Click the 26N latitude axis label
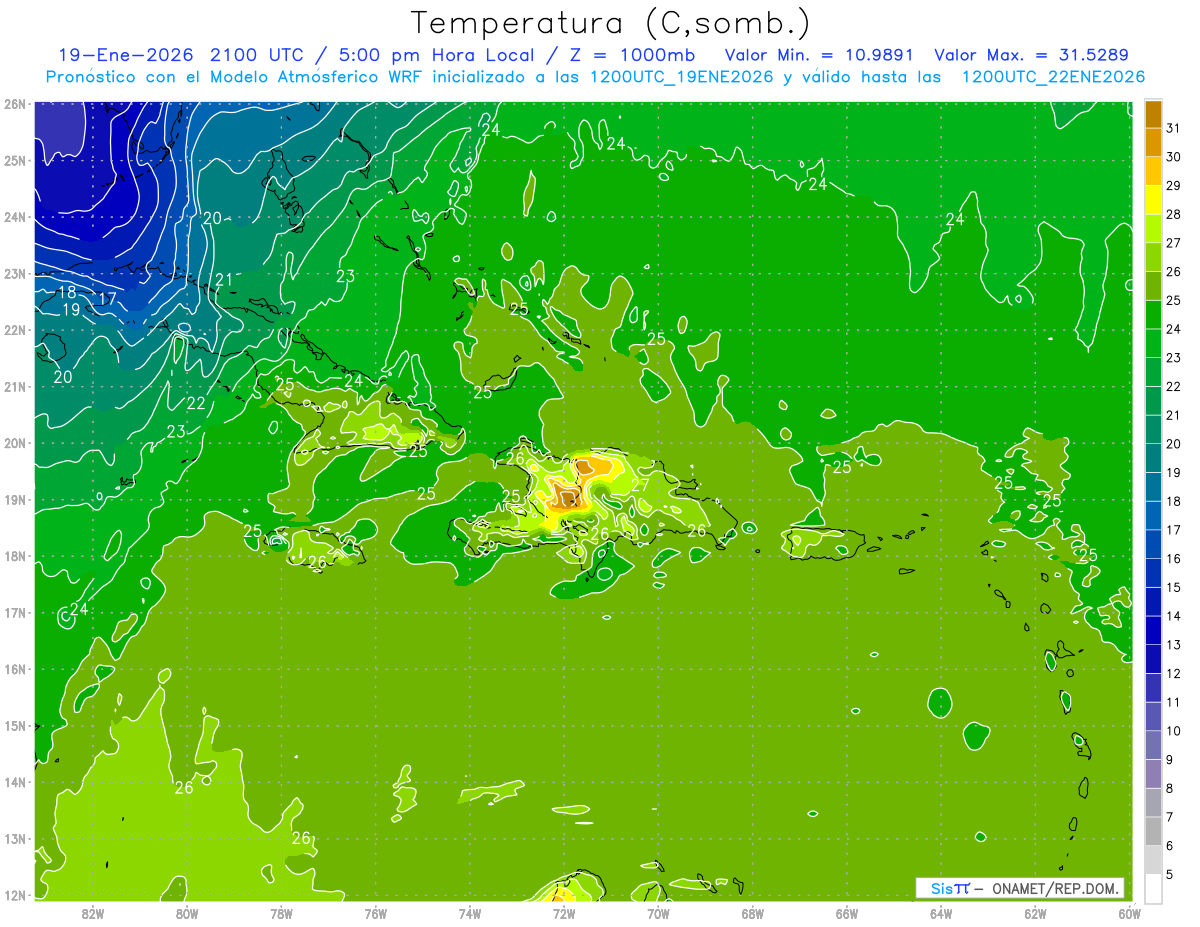The image size is (1200, 927). pos(15,104)
